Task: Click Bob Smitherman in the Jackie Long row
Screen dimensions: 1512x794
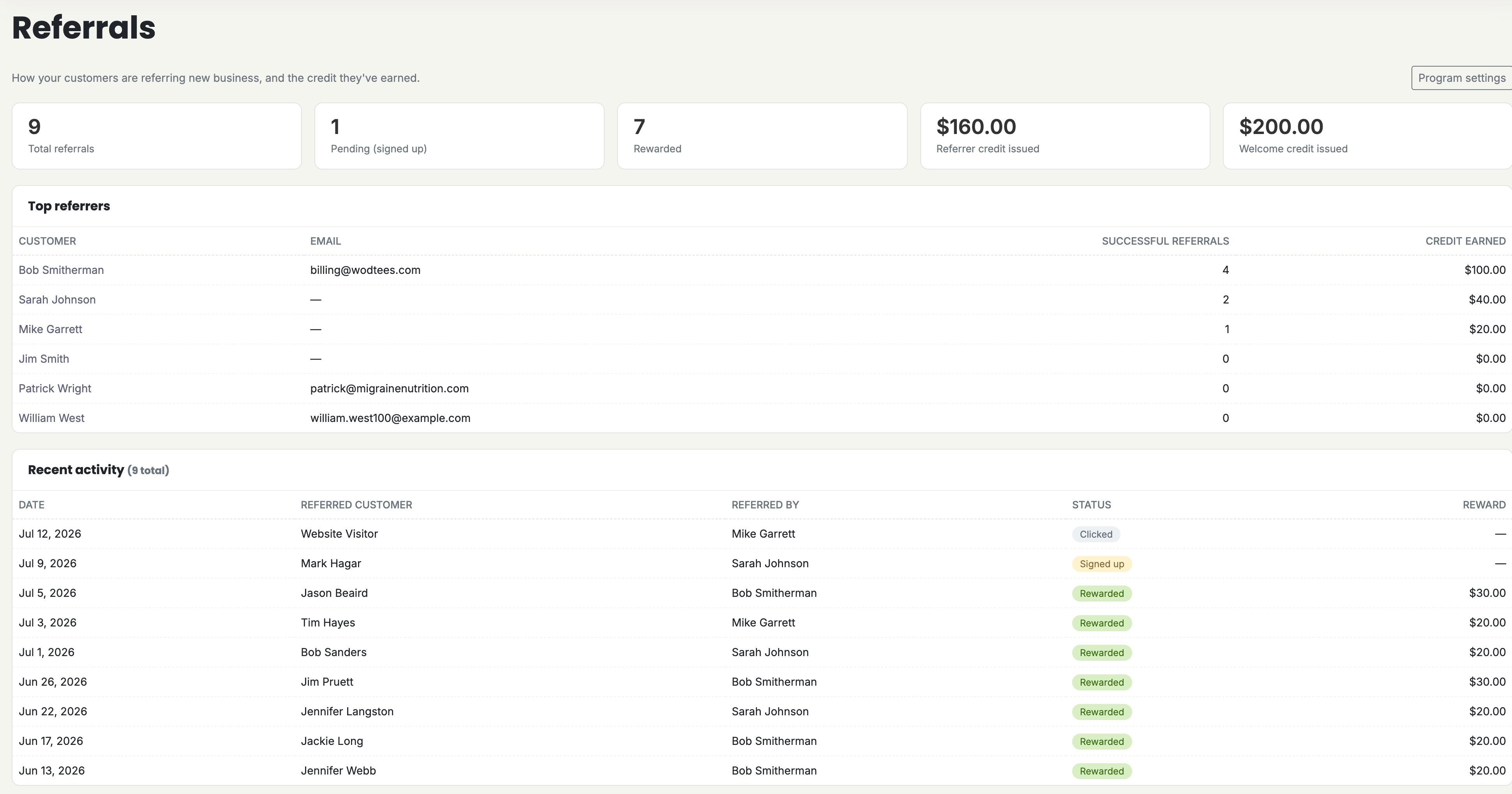Action: click(x=774, y=741)
